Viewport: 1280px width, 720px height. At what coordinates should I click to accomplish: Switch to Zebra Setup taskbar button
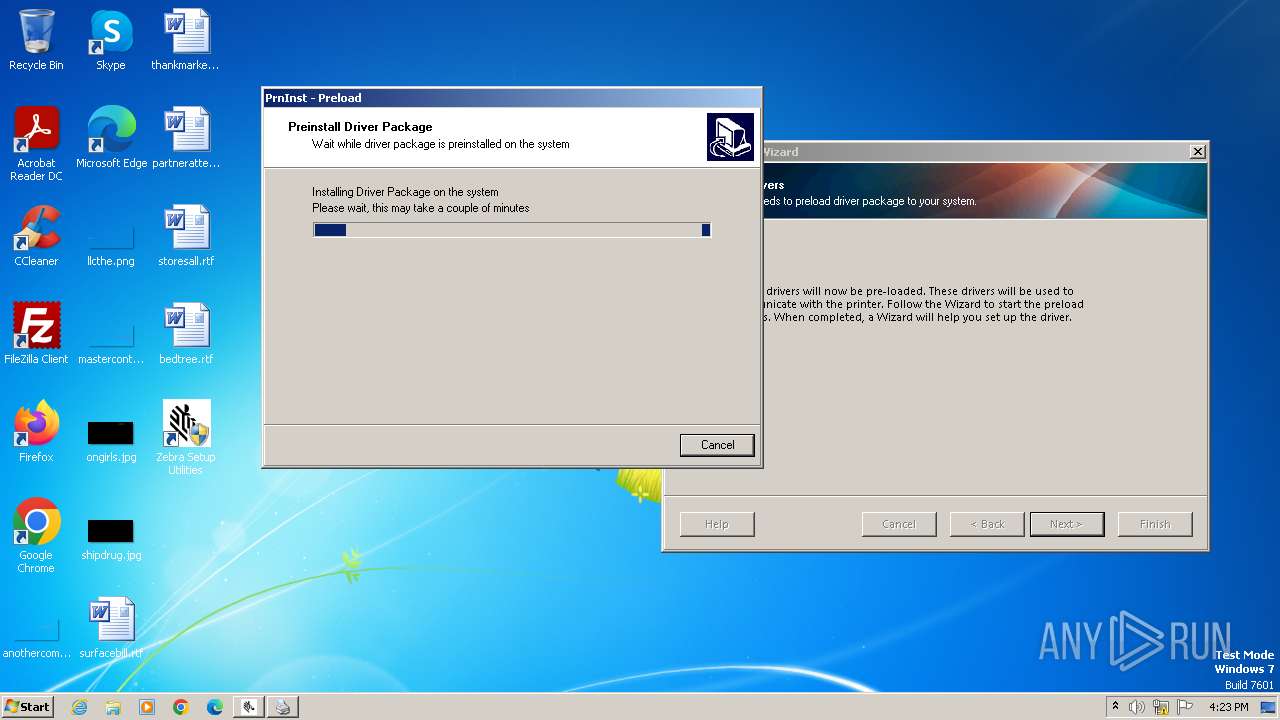point(249,707)
